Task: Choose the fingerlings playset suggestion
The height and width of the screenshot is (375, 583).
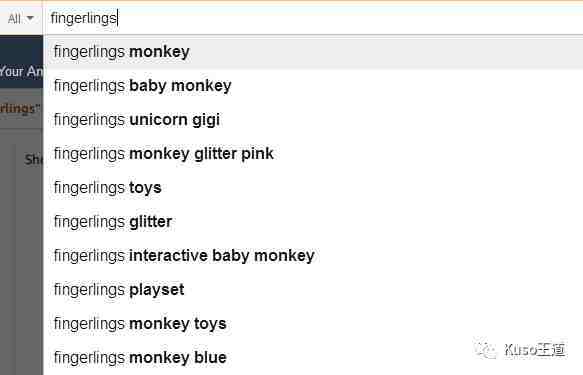Action: 313,290
